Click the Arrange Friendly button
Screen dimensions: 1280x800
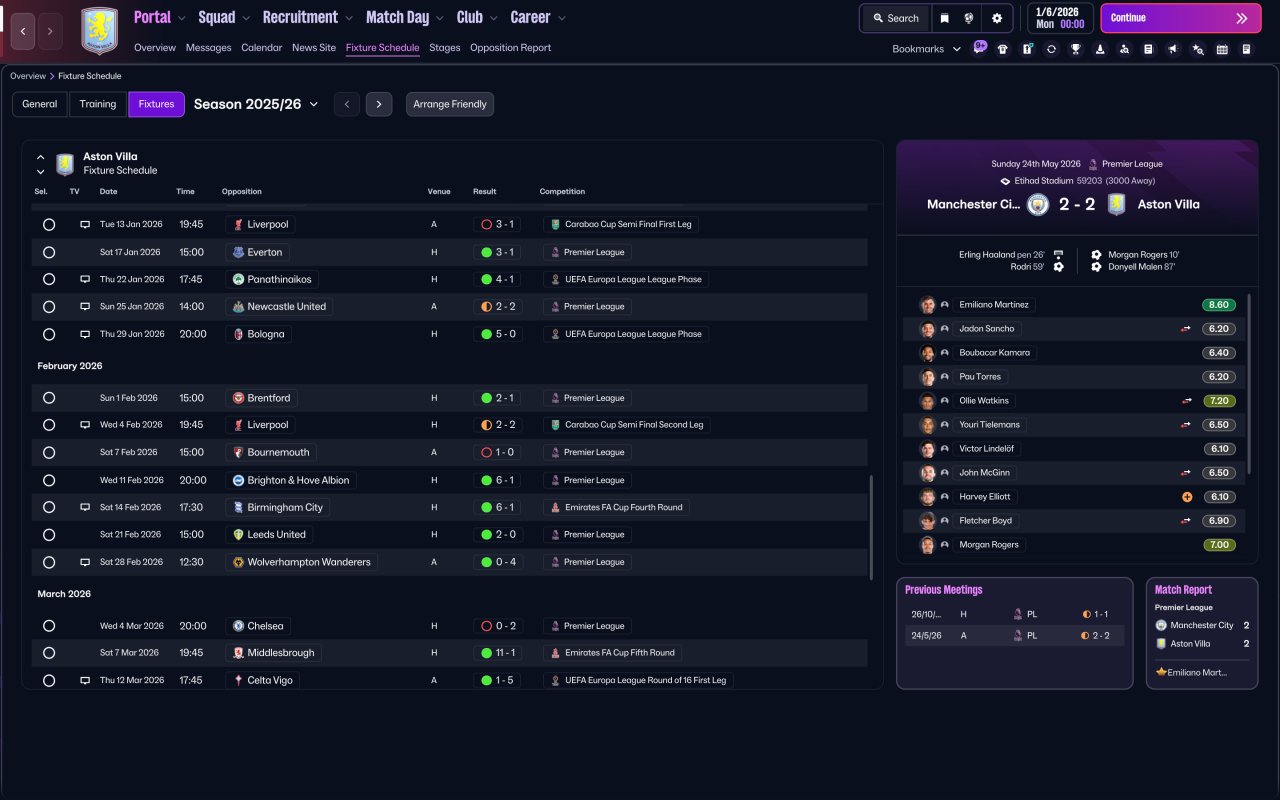[x=450, y=104]
